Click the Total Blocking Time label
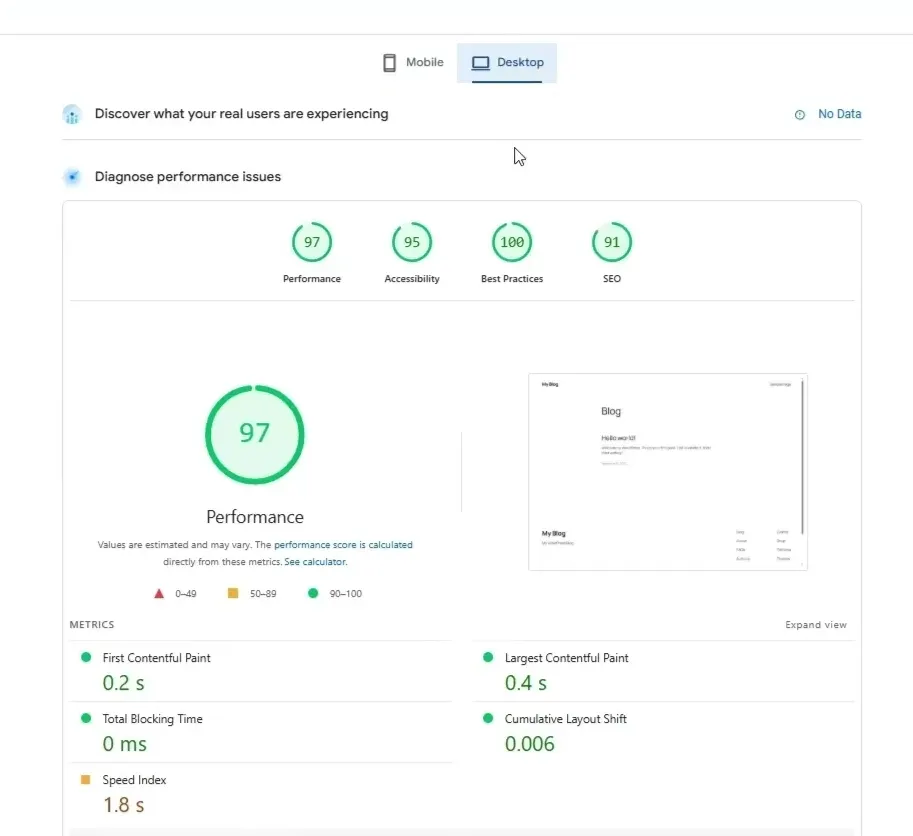913x836 pixels. pyautogui.click(x=153, y=719)
